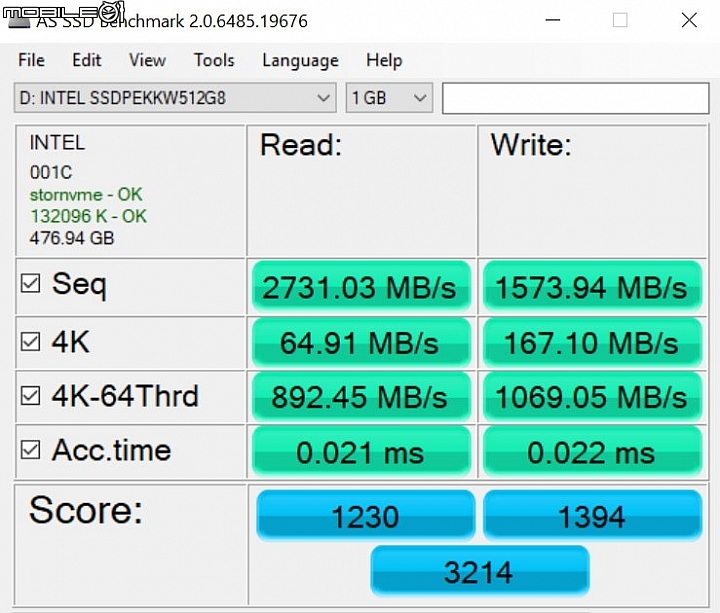Expand the 1 GB test size dropdown
This screenshot has width=720, height=613.
389,98
